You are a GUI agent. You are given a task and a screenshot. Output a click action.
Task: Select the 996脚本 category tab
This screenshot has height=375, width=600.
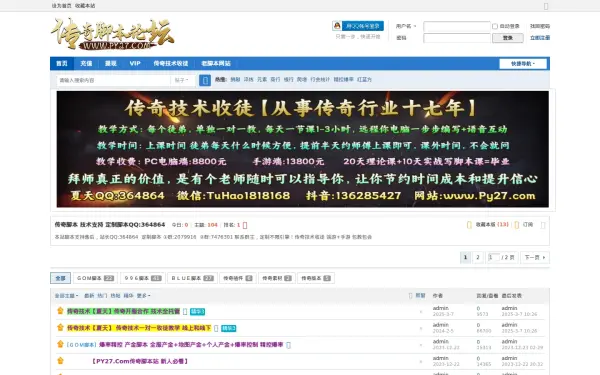[x=143, y=278]
